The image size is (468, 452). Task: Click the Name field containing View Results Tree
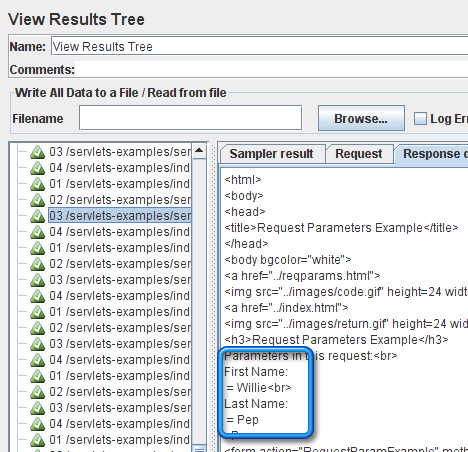259,46
